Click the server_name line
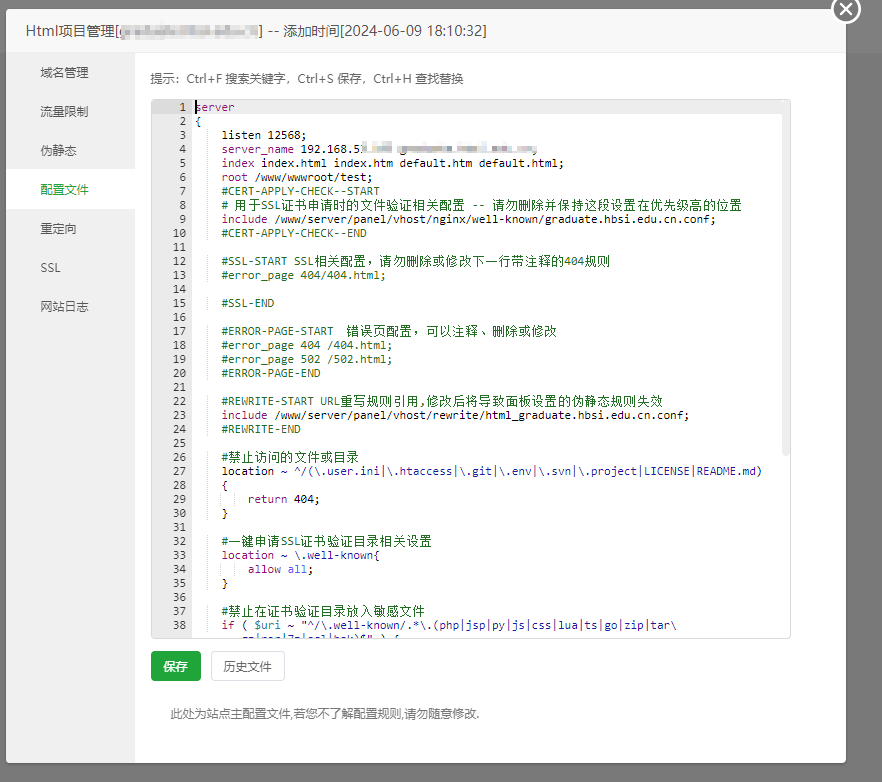Image resolution: width=882 pixels, height=782 pixels. coord(379,149)
